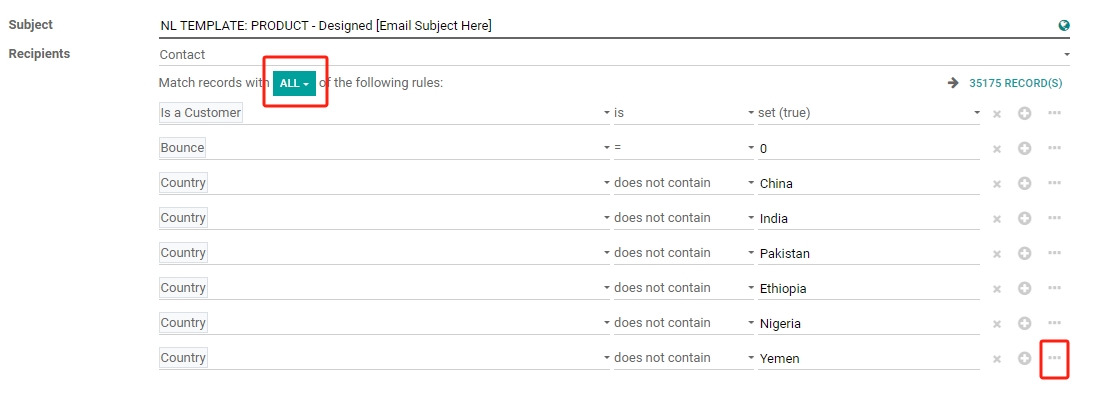Open the operator dropdown for Ethiopia rule
The image size is (1094, 395).
click(684, 288)
